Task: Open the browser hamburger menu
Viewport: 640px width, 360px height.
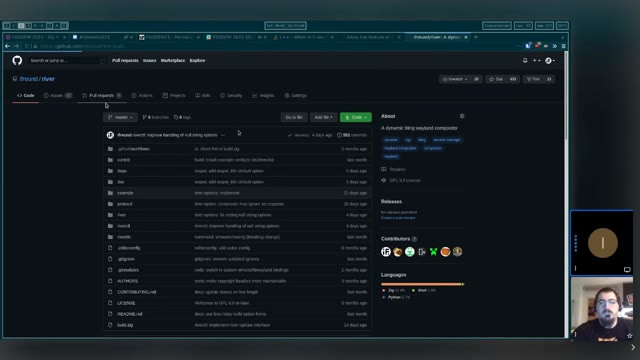Action: [563, 46]
